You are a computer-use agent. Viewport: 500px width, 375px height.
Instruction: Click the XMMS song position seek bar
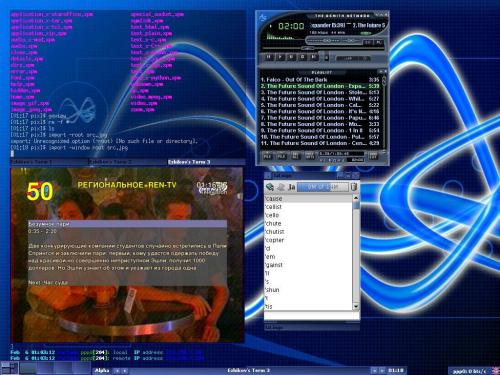[x=325, y=49]
